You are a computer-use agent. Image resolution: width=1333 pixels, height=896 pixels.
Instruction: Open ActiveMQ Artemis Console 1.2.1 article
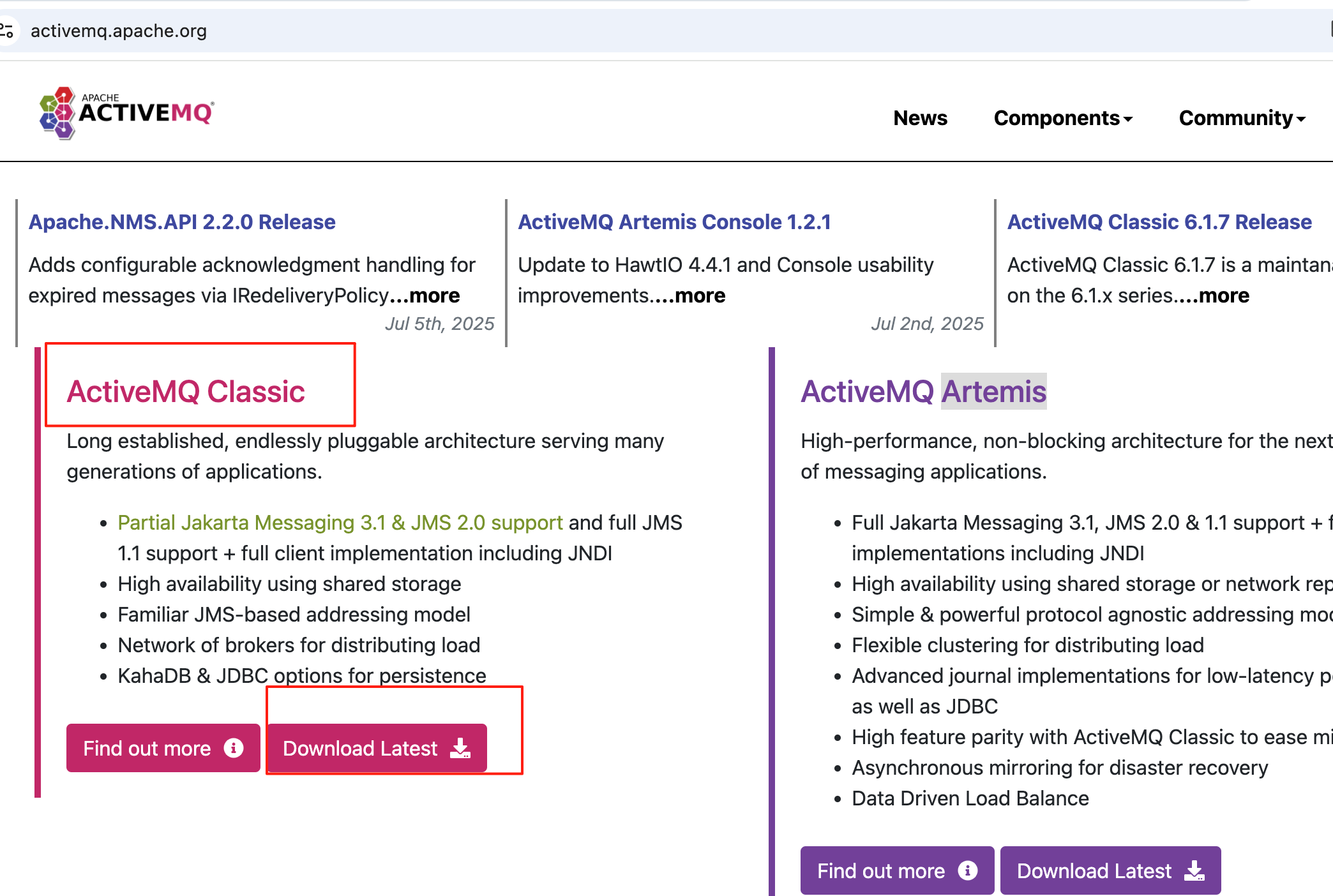pyautogui.click(x=674, y=221)
